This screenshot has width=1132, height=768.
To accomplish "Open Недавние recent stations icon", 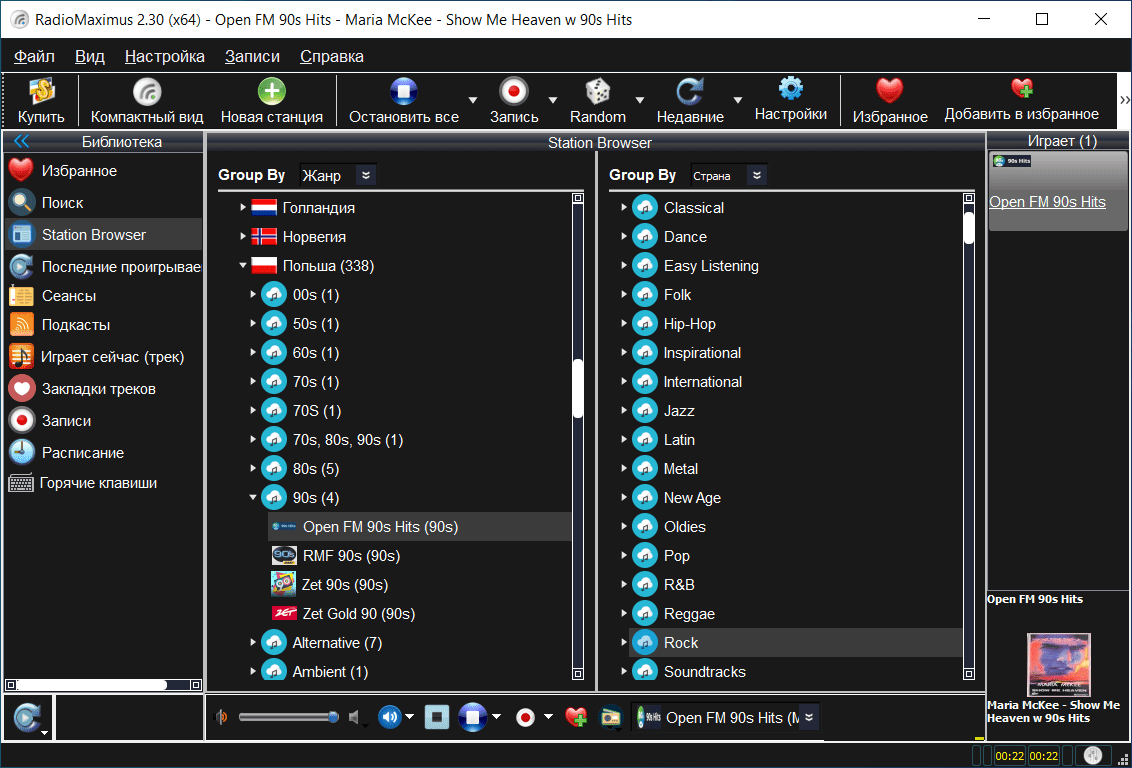I will coord(690,92).
